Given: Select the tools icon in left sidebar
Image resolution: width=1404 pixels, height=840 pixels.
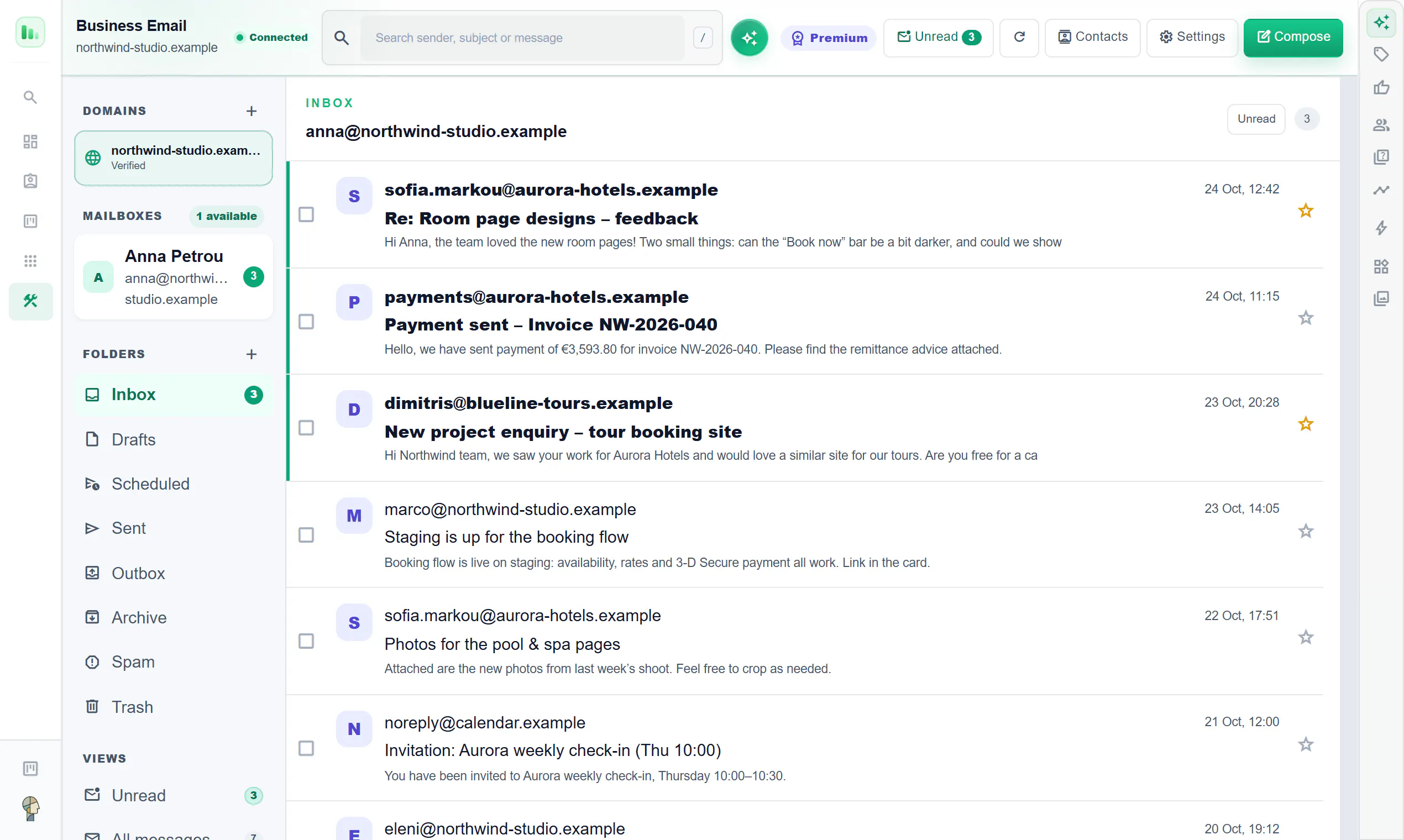Looking at the screenshot, I should tap(30, 301).
